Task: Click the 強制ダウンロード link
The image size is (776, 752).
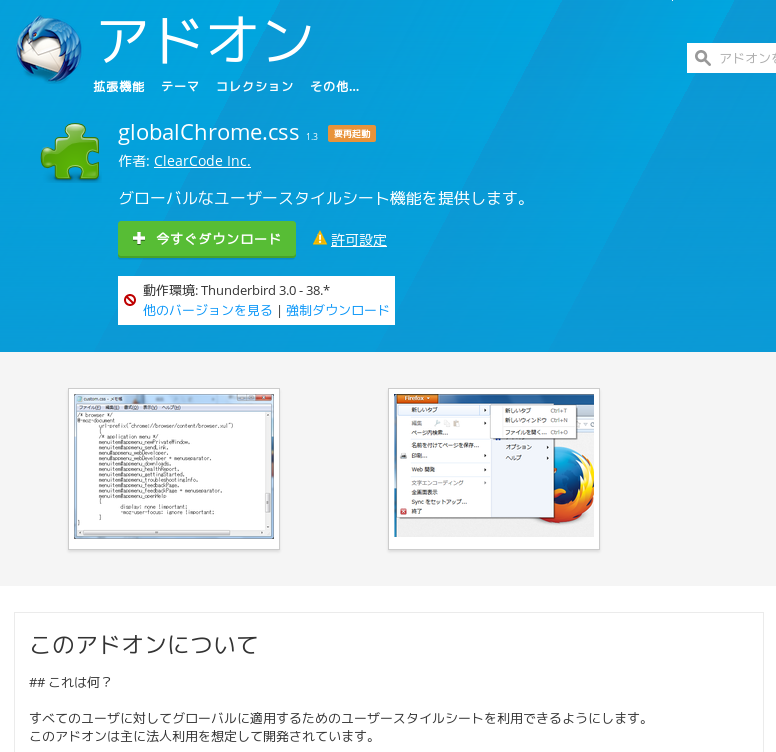Action: click(x=338, y=310)
